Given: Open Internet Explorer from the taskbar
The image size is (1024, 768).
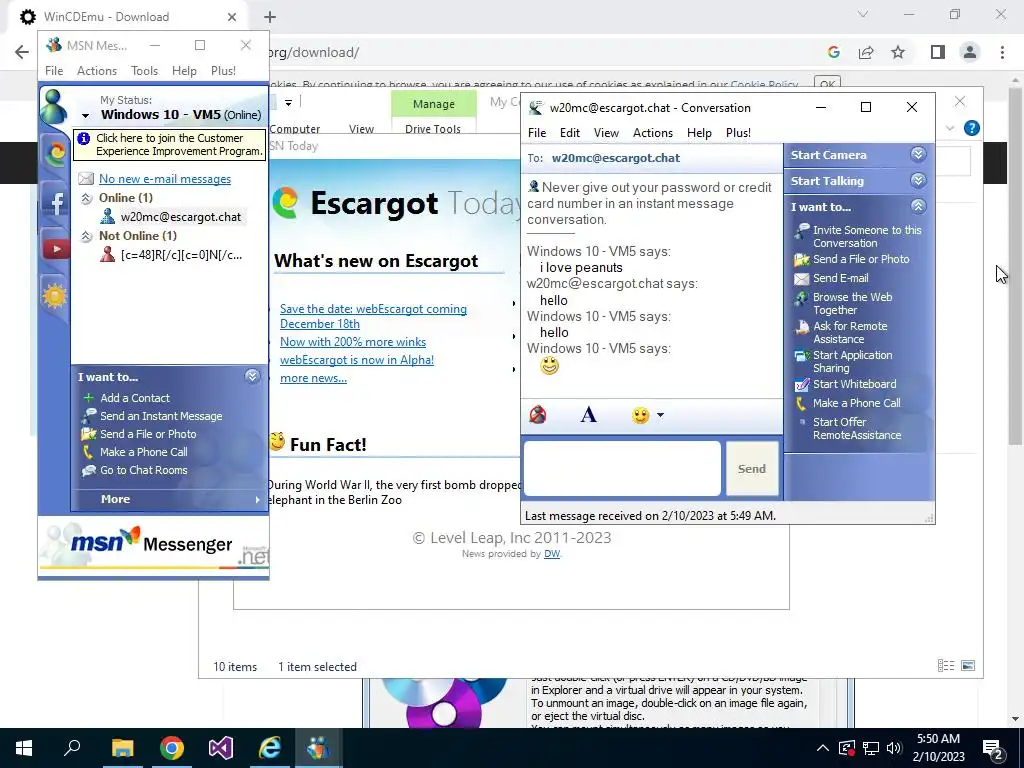Looking at the screenshot, I should [x=270, y=748].
